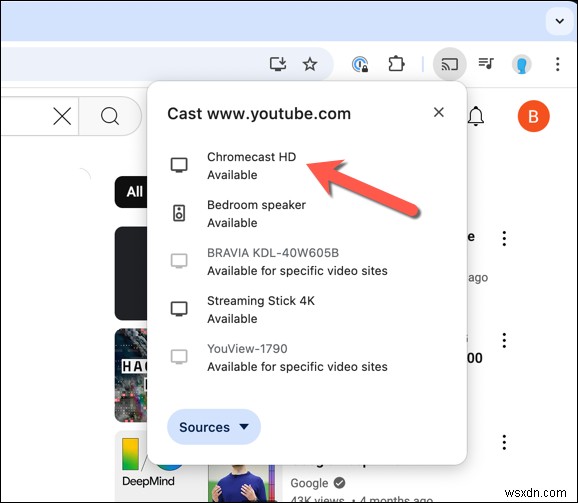
Task: Select the All filter chip on YouTube
Action: [131, 192]
